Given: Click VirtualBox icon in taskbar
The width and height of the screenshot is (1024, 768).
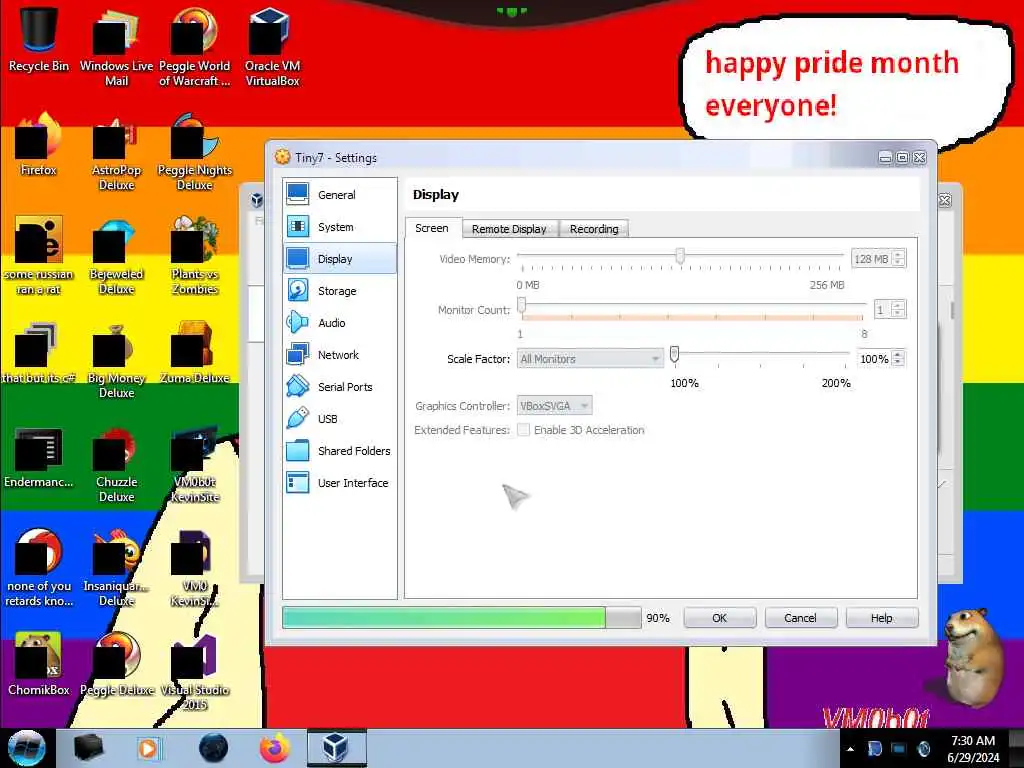Looking at the screenshot, I should click(336, 748).
